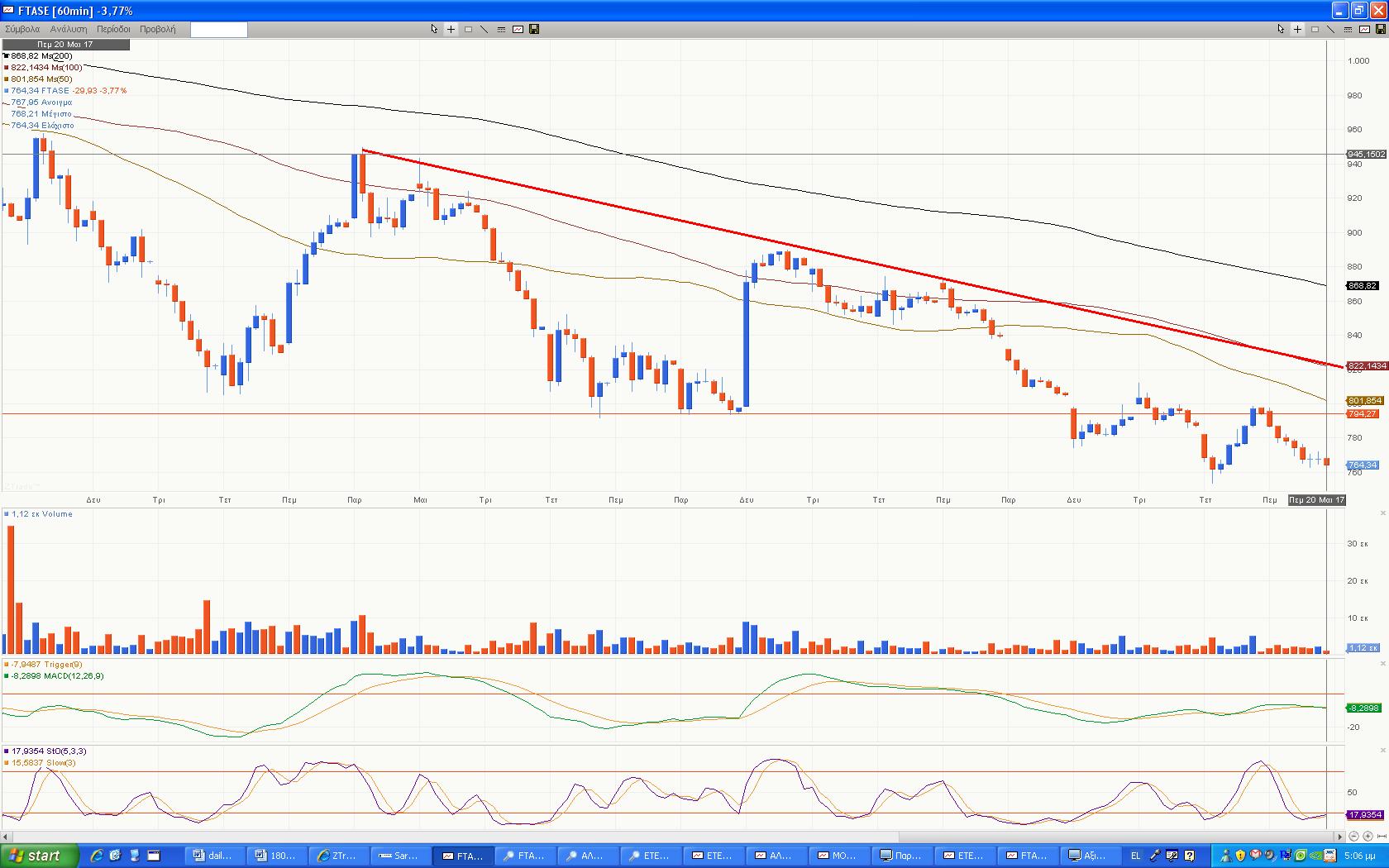1389x868 pixels.
Task: Click the 764,34 Ελάχιστο legend line
Action: coord(42,126)
